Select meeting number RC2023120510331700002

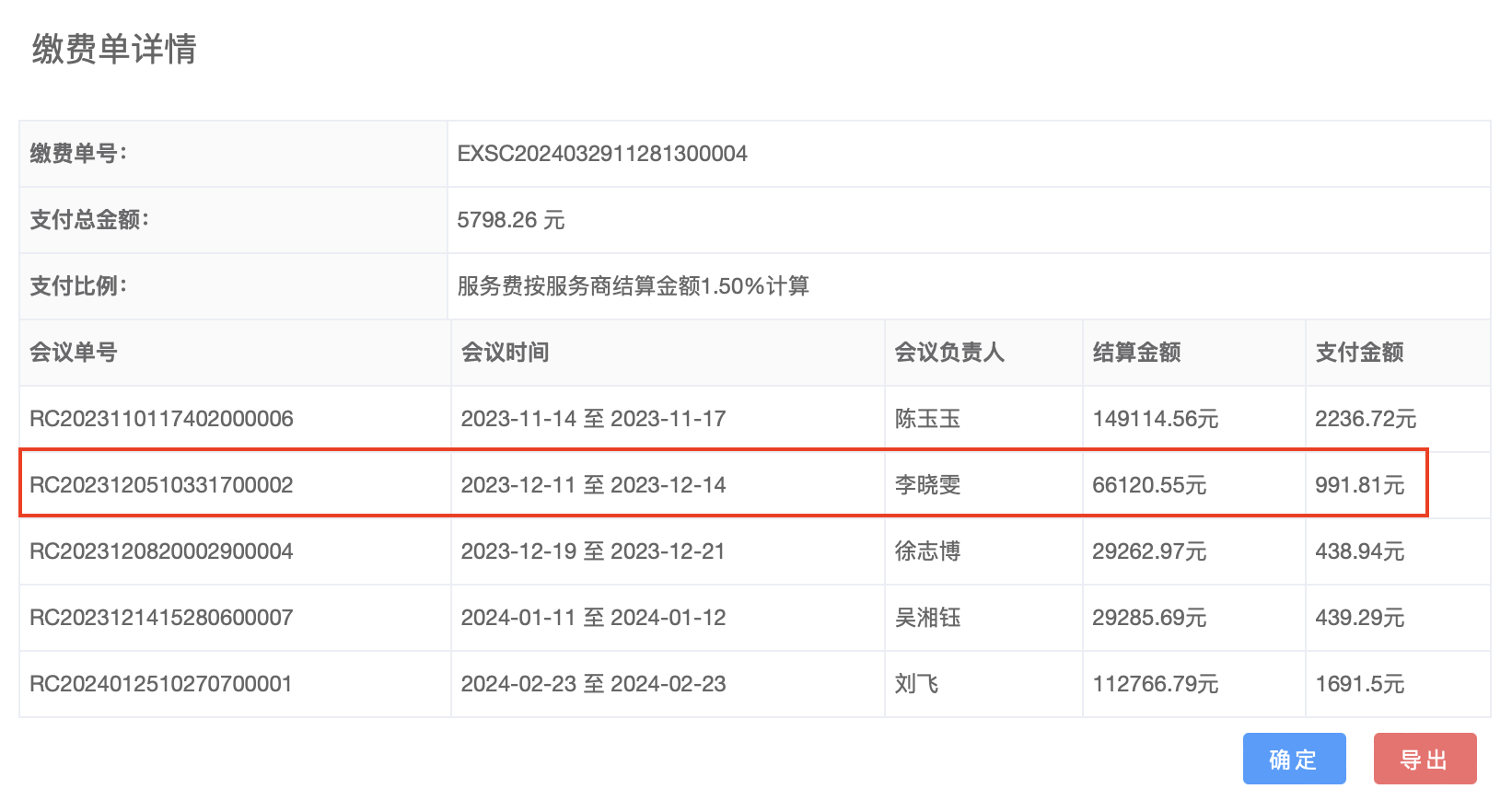pos(161,485)
